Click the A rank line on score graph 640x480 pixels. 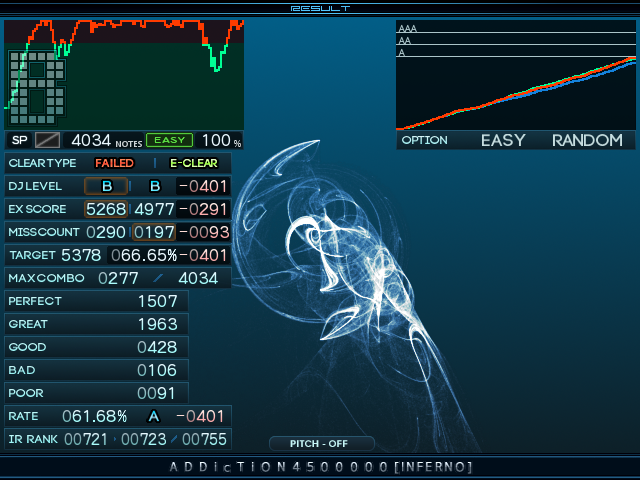[x=516, y=56]
